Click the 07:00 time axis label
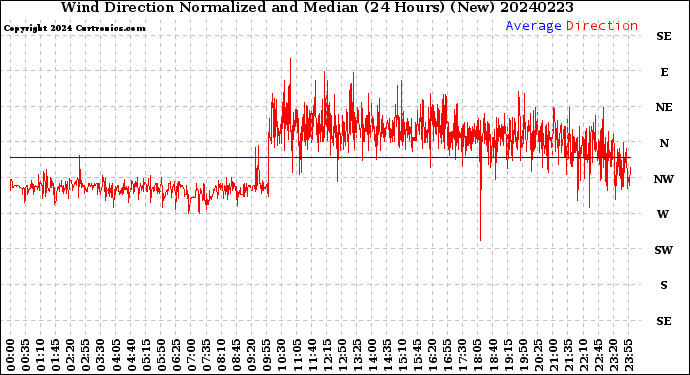The height and width of the screenshot is (375, 690). click(191, 355)
